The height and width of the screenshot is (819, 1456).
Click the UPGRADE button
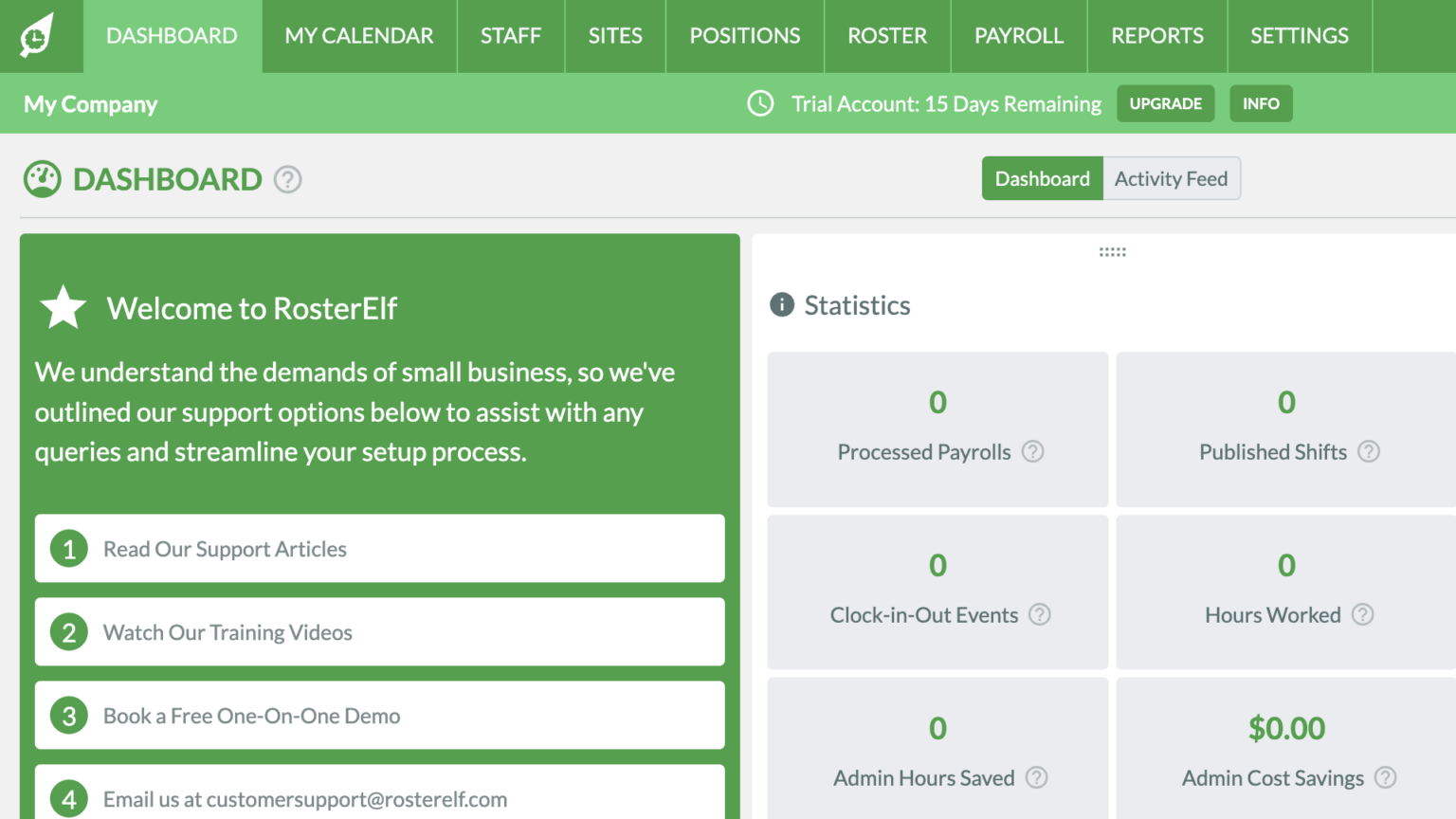coord(1166,103)
